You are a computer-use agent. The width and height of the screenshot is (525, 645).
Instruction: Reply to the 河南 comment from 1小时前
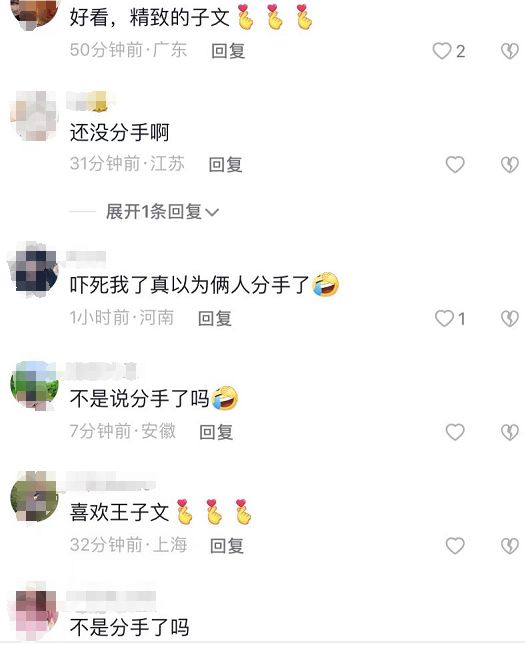(215, 319)
